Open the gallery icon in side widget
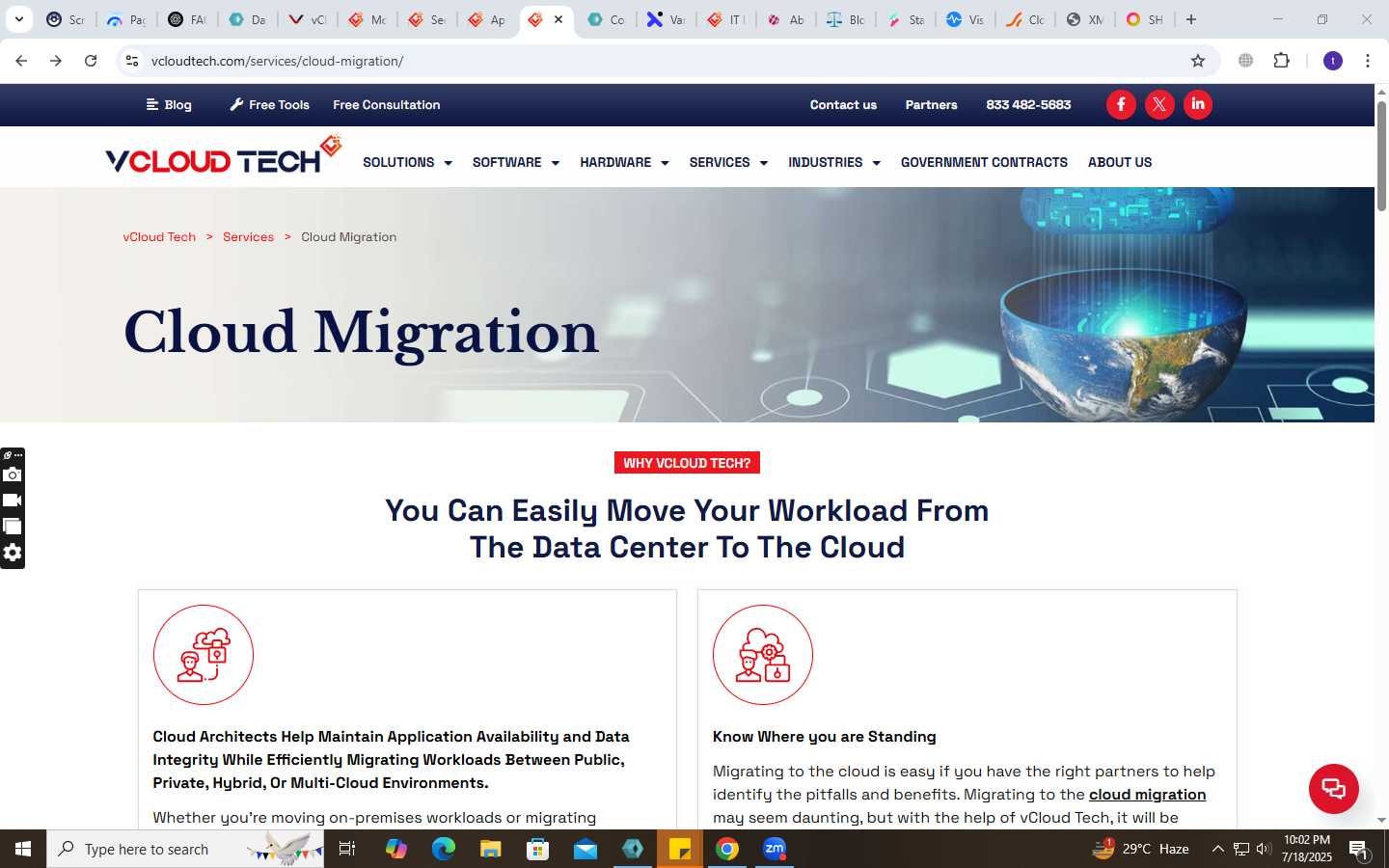Image resolution: width=1389 pixels, height=868 pixels. coord(13,527)
